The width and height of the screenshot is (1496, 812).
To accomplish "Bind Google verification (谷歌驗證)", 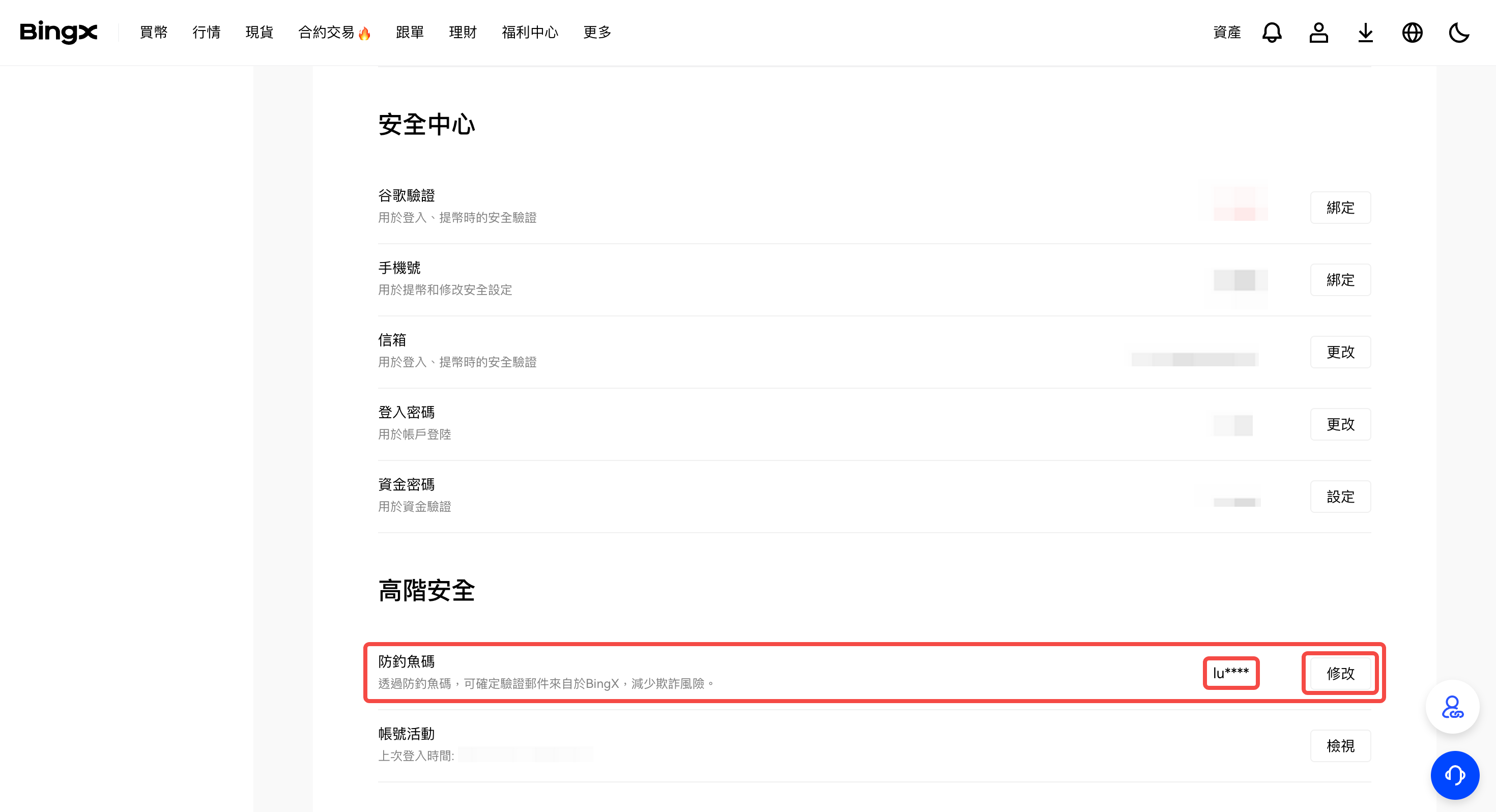I will 1340,208.
